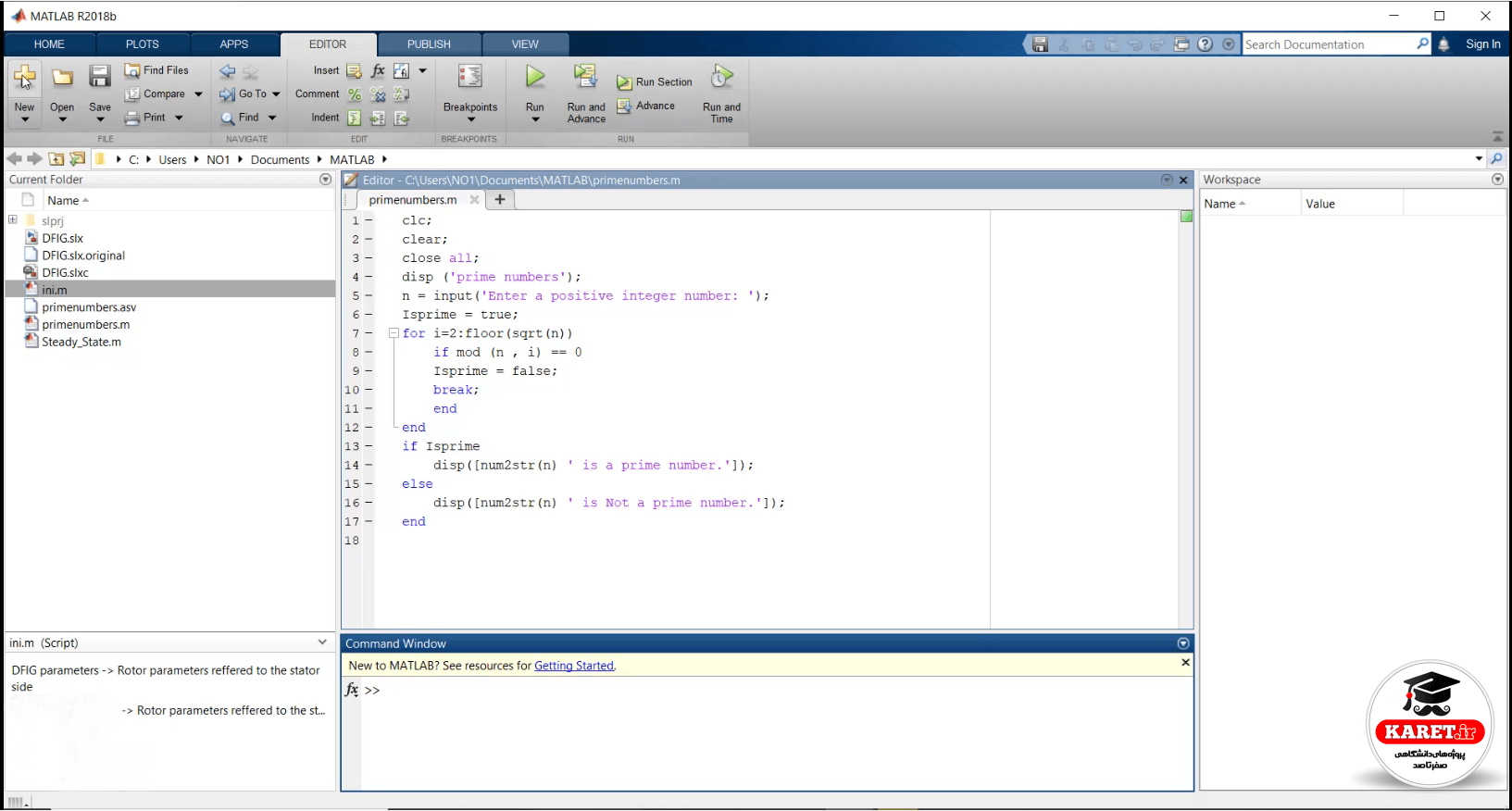
Task: Navigate back with the blue left arrow
Action: (x=228, y=70)
